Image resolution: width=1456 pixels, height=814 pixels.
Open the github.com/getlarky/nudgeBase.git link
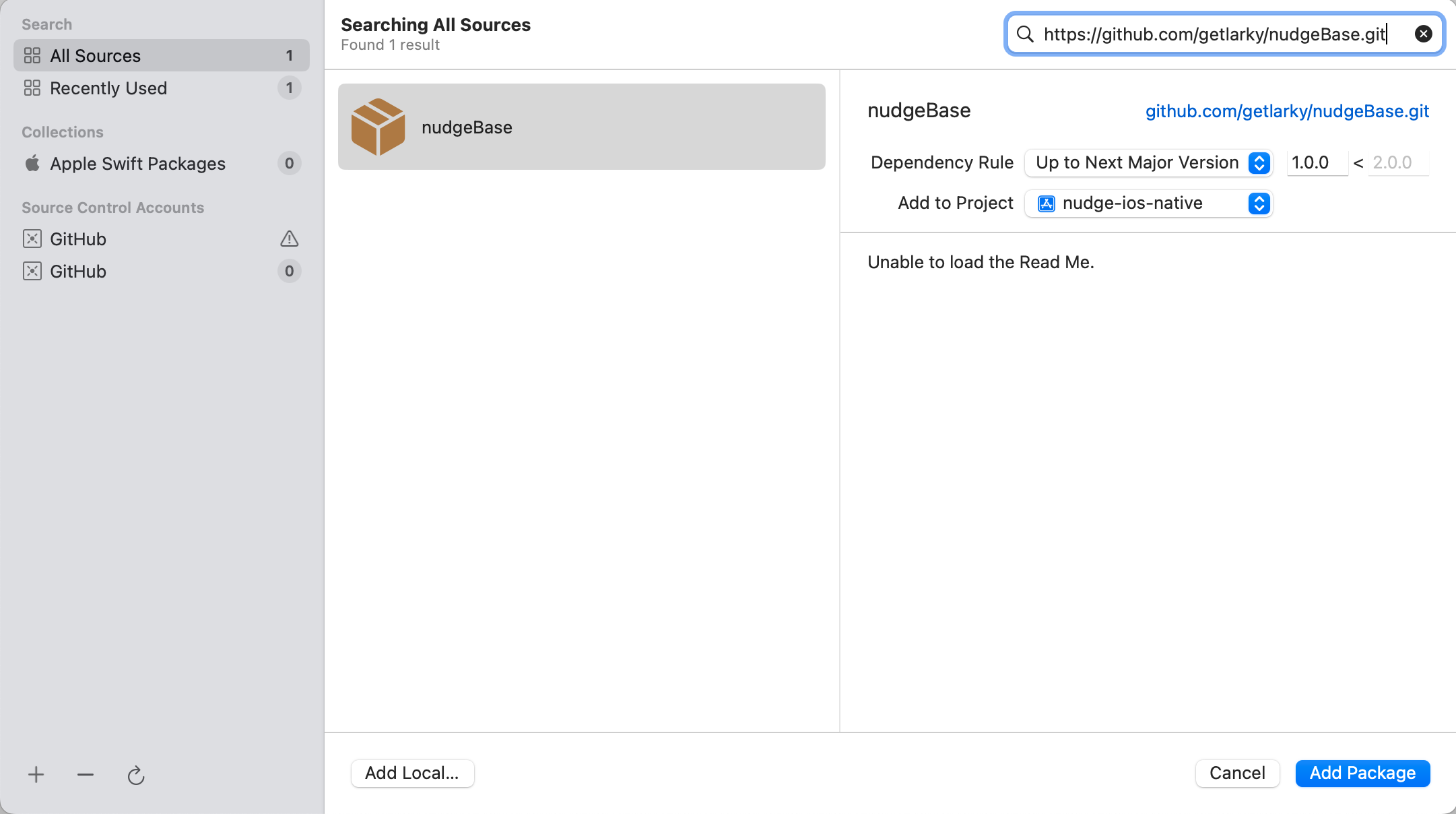1287,111
